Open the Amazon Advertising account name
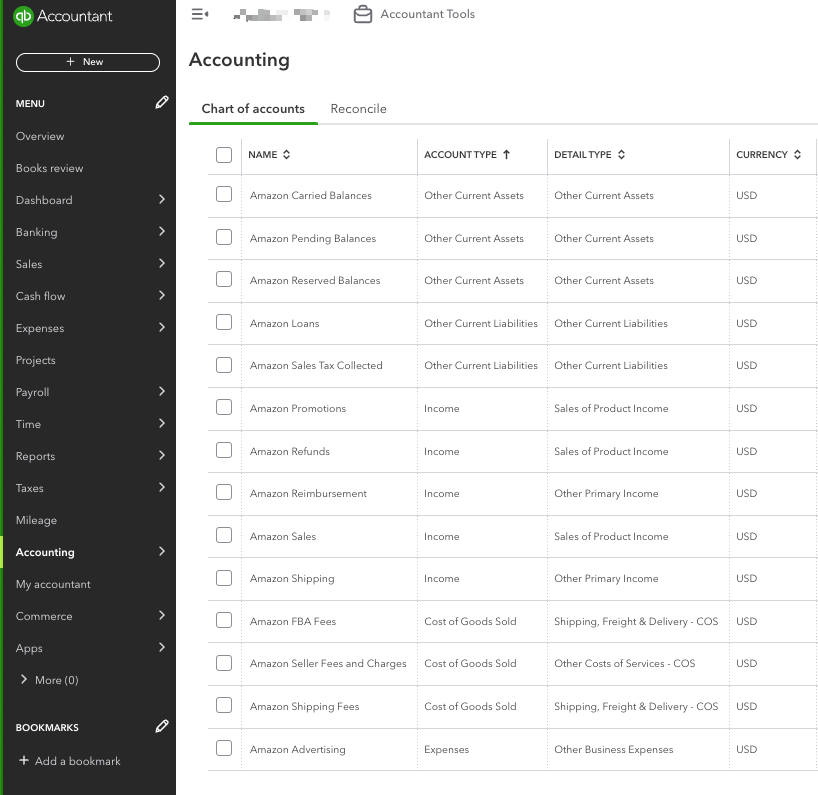Viewport: 818px width, 795px height. (297, 749)
